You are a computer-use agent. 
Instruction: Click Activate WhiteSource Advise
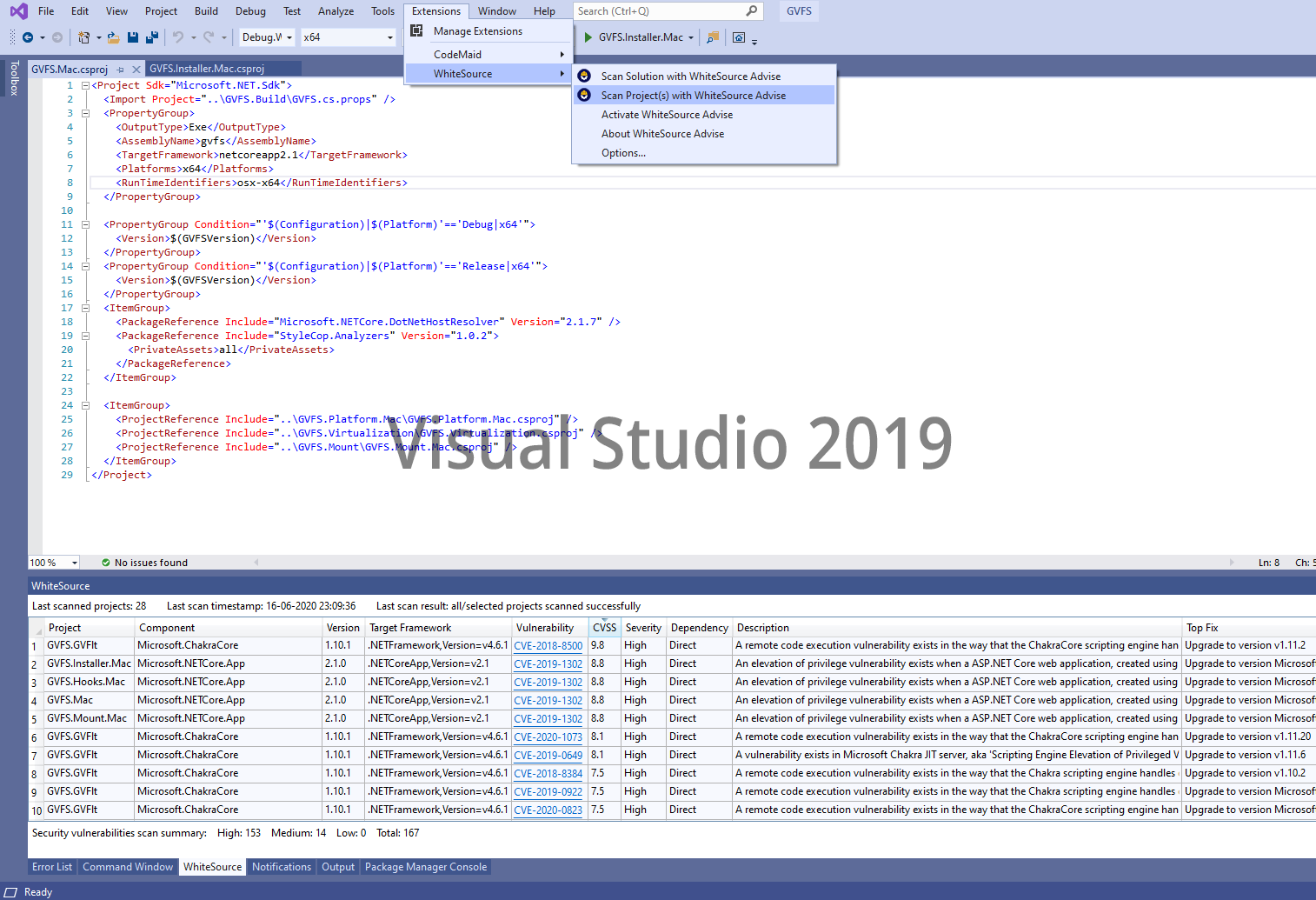pyautogui.click(x=704, y=115)
